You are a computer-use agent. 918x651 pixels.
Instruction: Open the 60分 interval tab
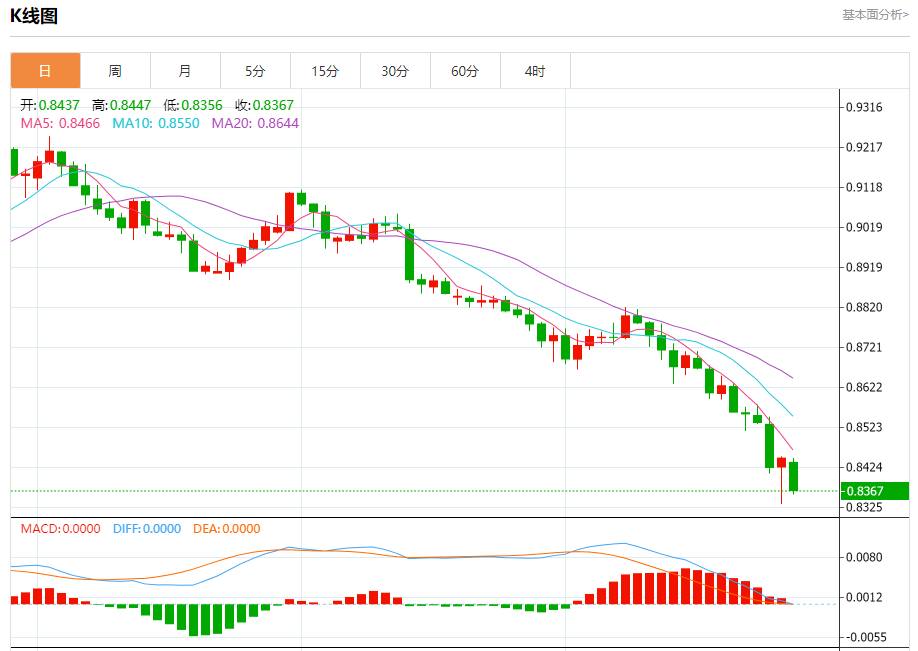(x=465, y=71)
